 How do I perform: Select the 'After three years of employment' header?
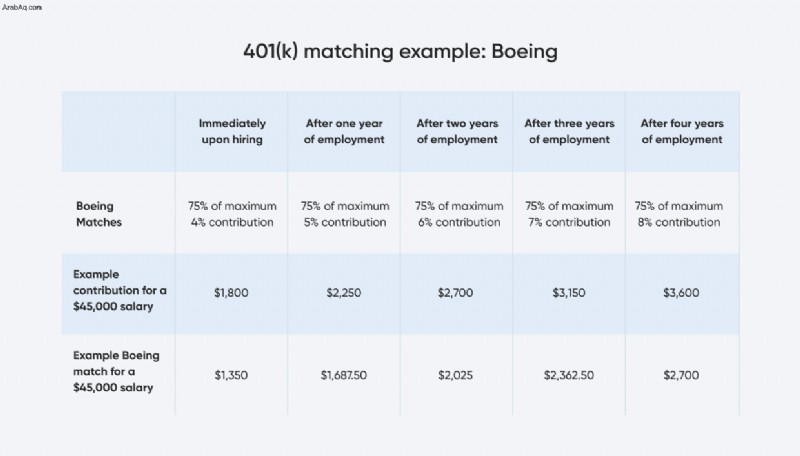click(569, 131)
